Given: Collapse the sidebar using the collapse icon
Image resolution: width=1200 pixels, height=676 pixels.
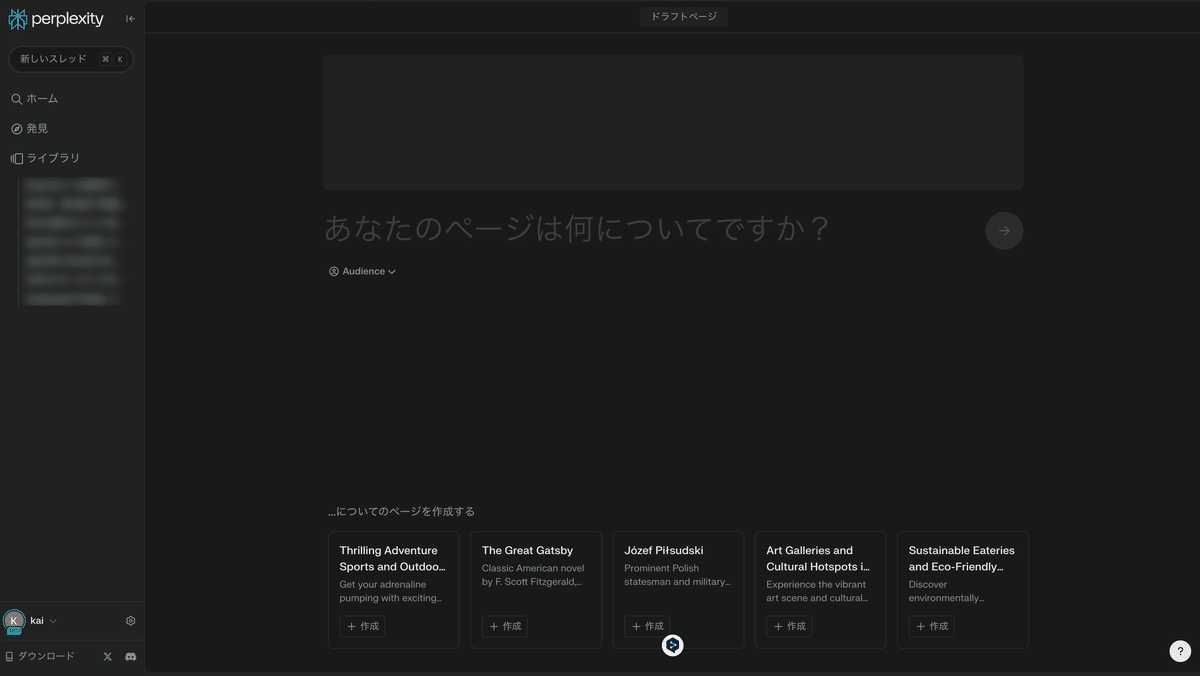Looking at the screenshot, I should coord(129,17).
